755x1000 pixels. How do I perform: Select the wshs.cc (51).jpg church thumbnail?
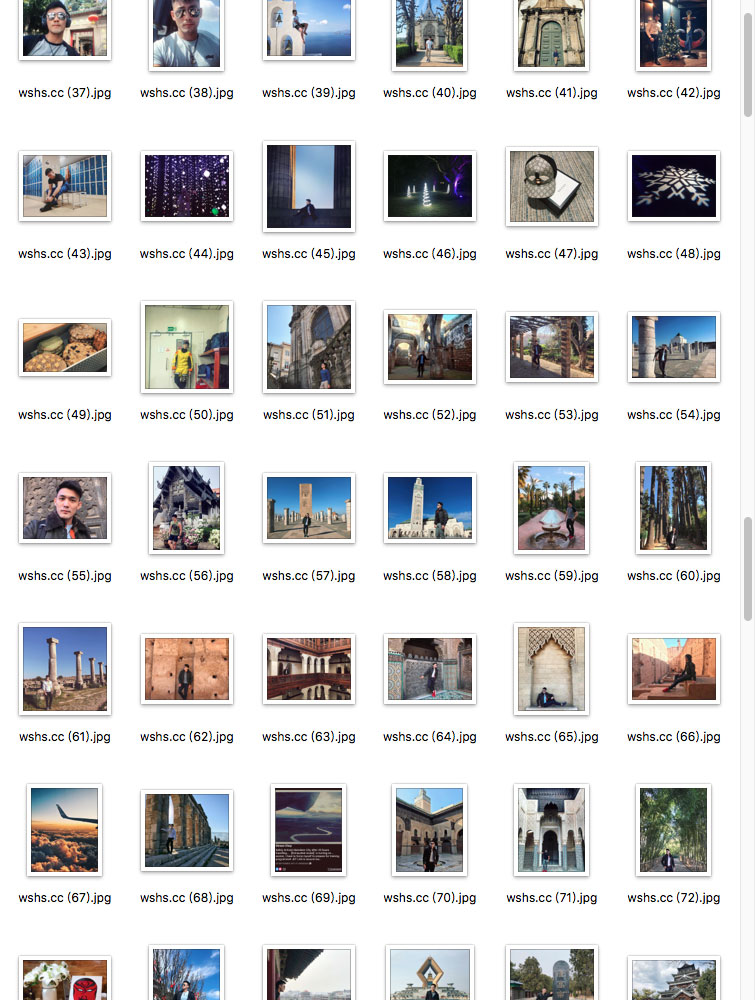(309, 347)
